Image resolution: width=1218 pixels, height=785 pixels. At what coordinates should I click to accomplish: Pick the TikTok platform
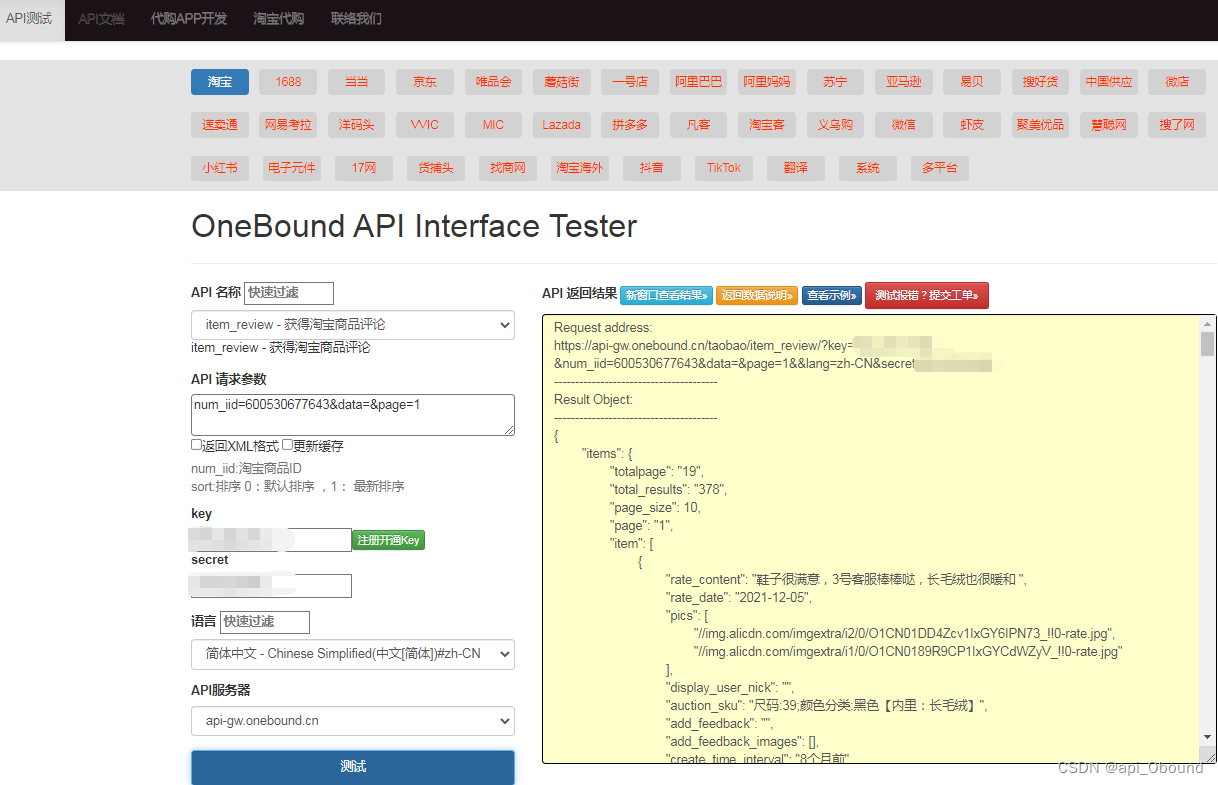tap(724, 168)
